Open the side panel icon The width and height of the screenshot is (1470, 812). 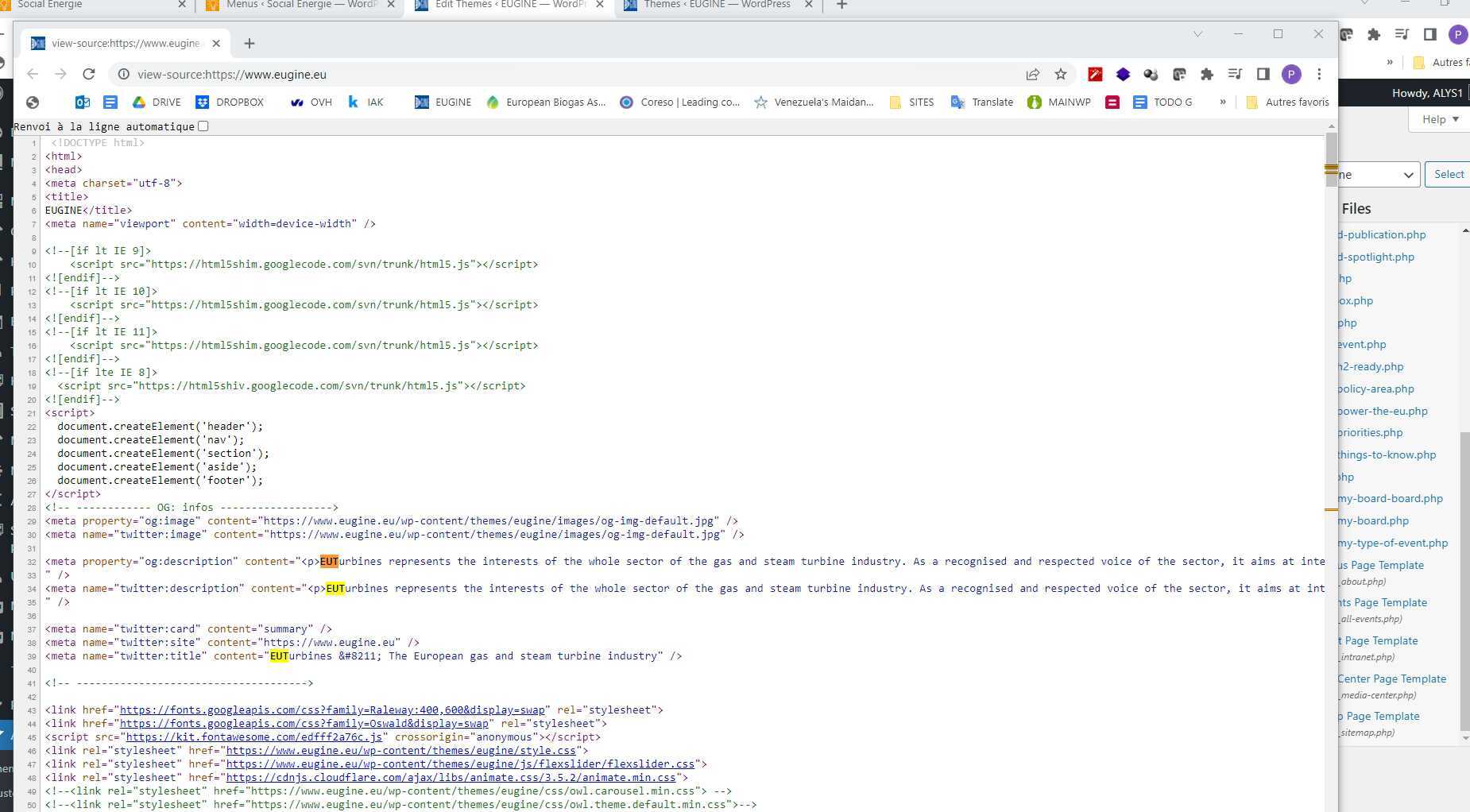[x=1263, y=74]
